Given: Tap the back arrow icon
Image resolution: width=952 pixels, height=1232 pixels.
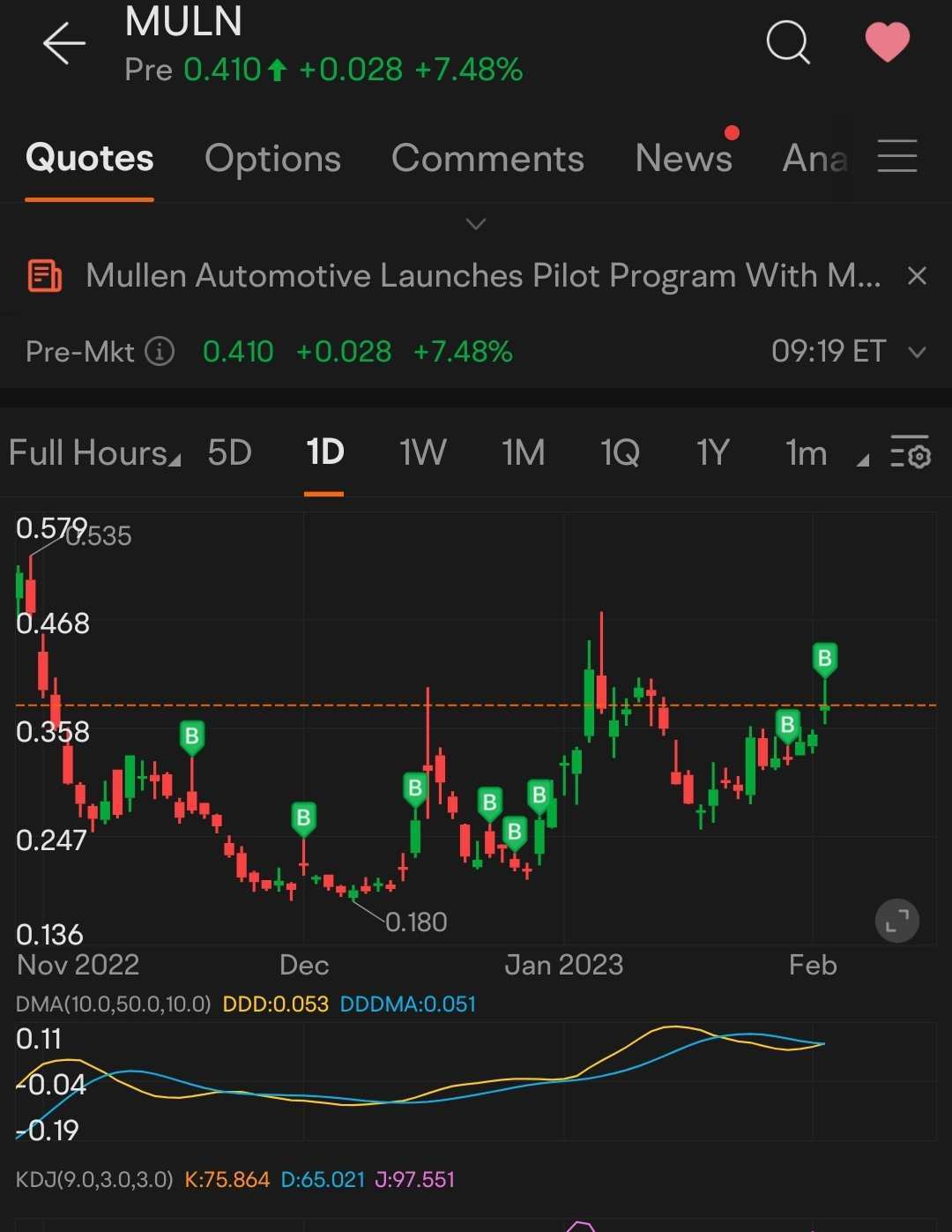Looking at the screenshot, I should (64, 43).
